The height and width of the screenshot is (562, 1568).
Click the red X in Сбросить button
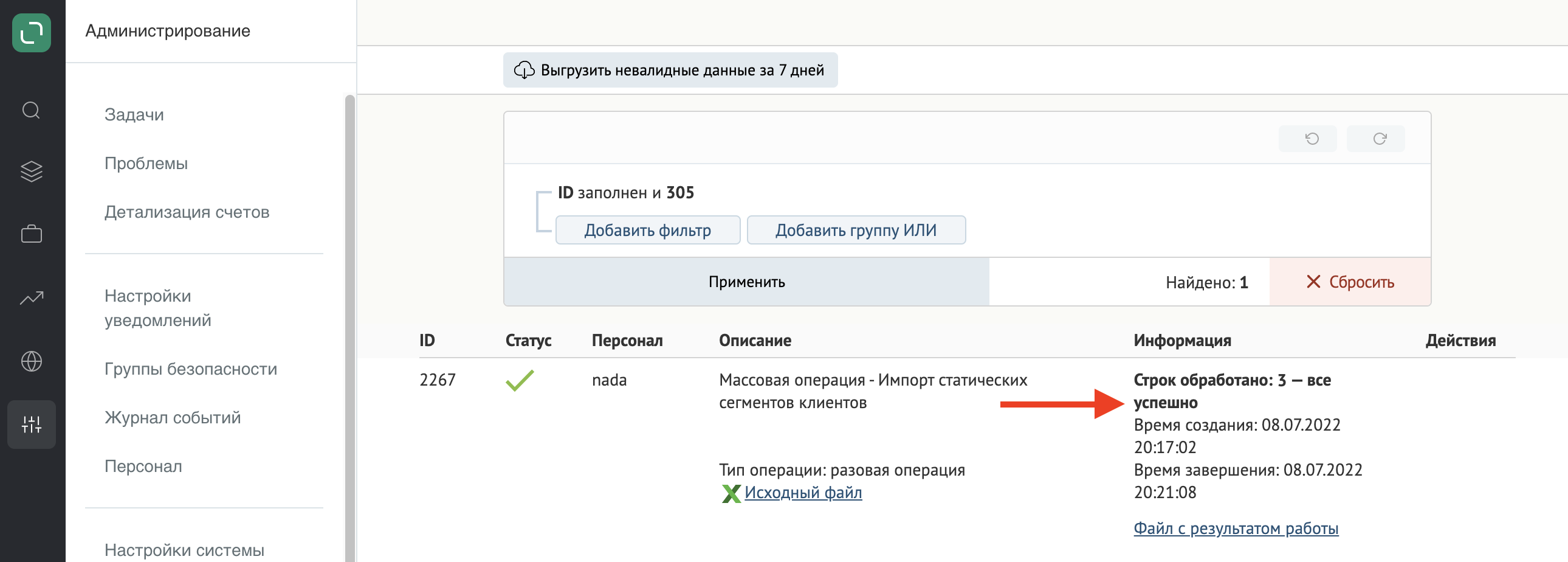1313,282
